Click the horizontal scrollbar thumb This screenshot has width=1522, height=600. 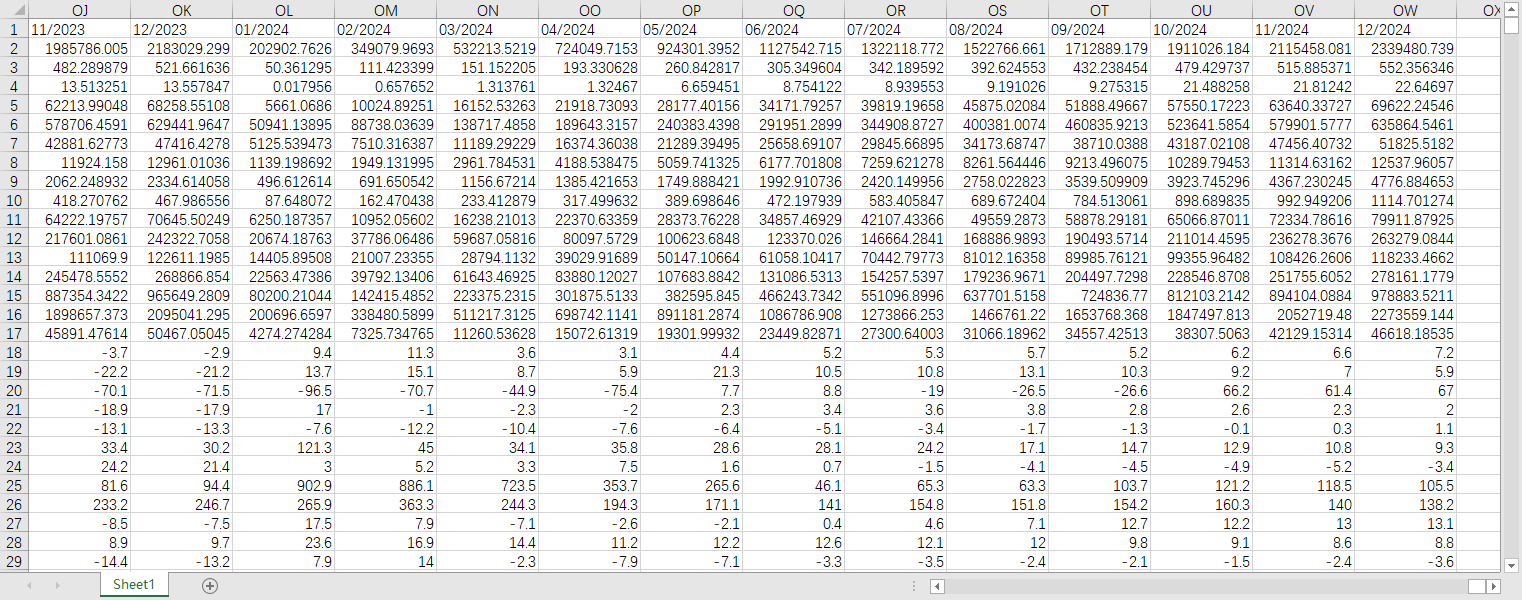tap(1477, 586)
